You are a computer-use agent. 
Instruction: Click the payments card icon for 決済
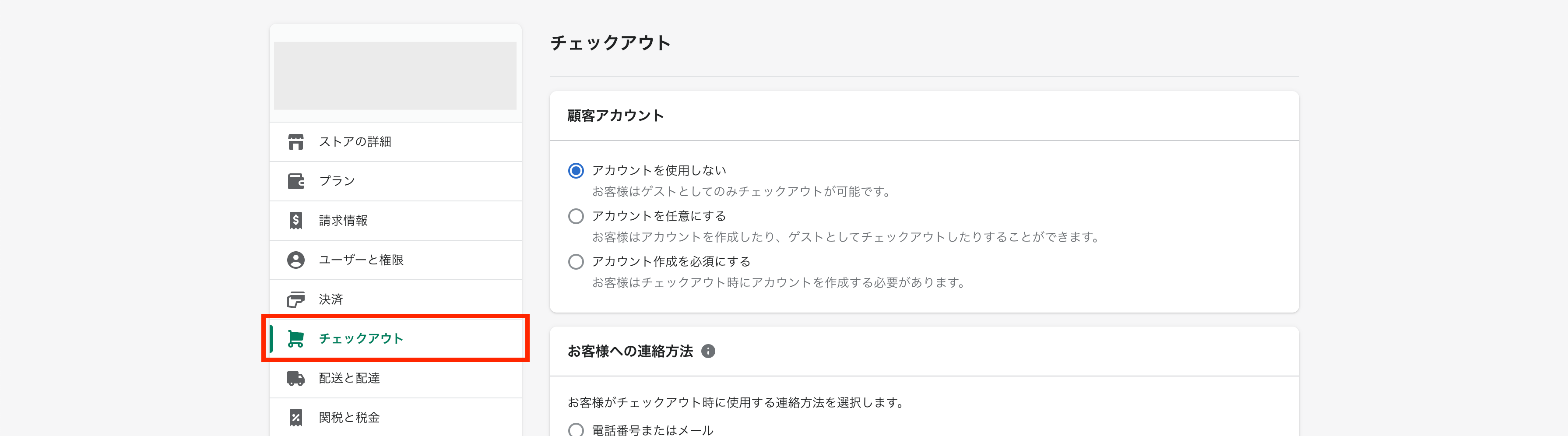[x=296, y=299]
